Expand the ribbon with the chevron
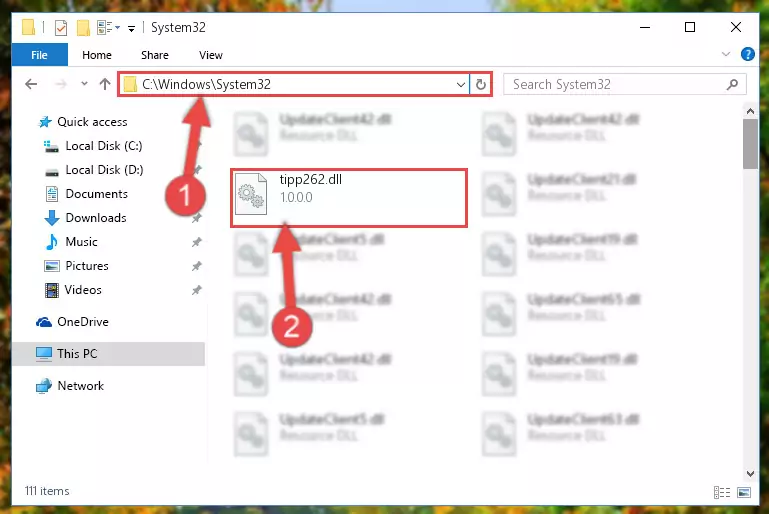 (x=726, y=54)
